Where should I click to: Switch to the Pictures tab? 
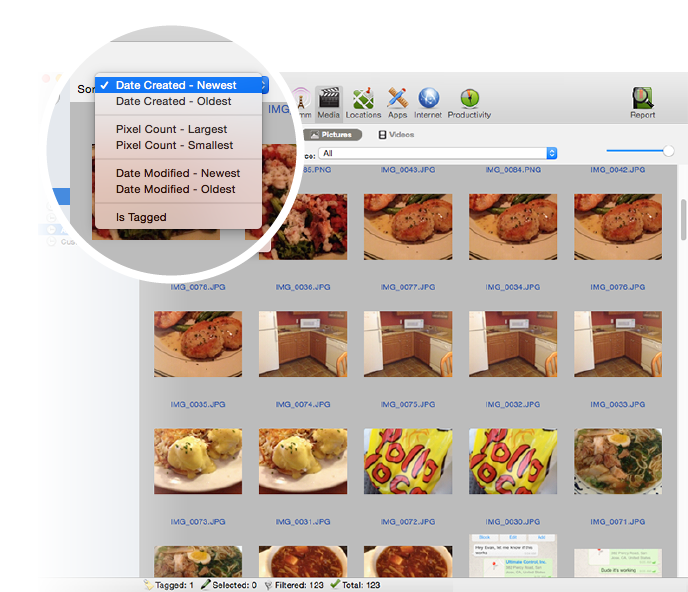click(333, 135)
